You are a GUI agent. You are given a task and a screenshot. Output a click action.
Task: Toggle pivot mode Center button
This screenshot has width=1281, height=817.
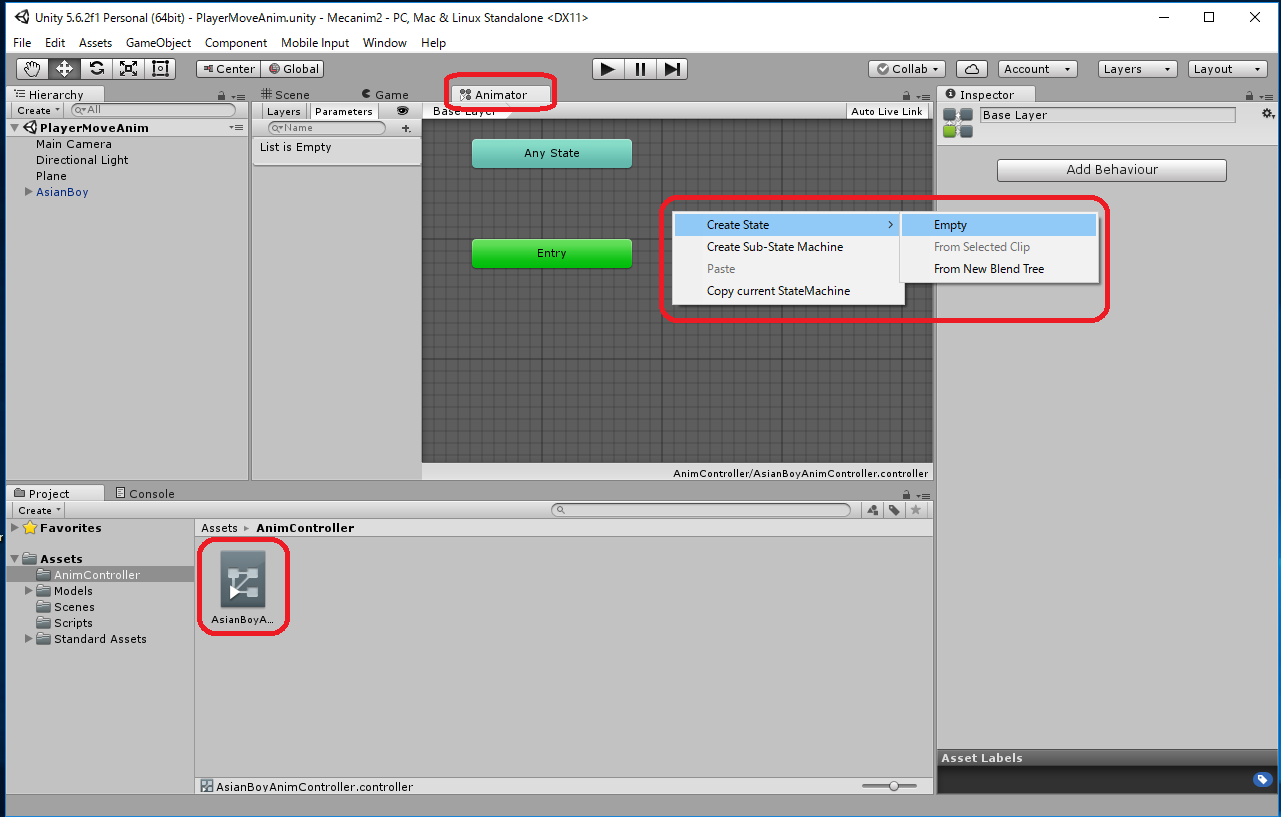(x=228, y=69)
